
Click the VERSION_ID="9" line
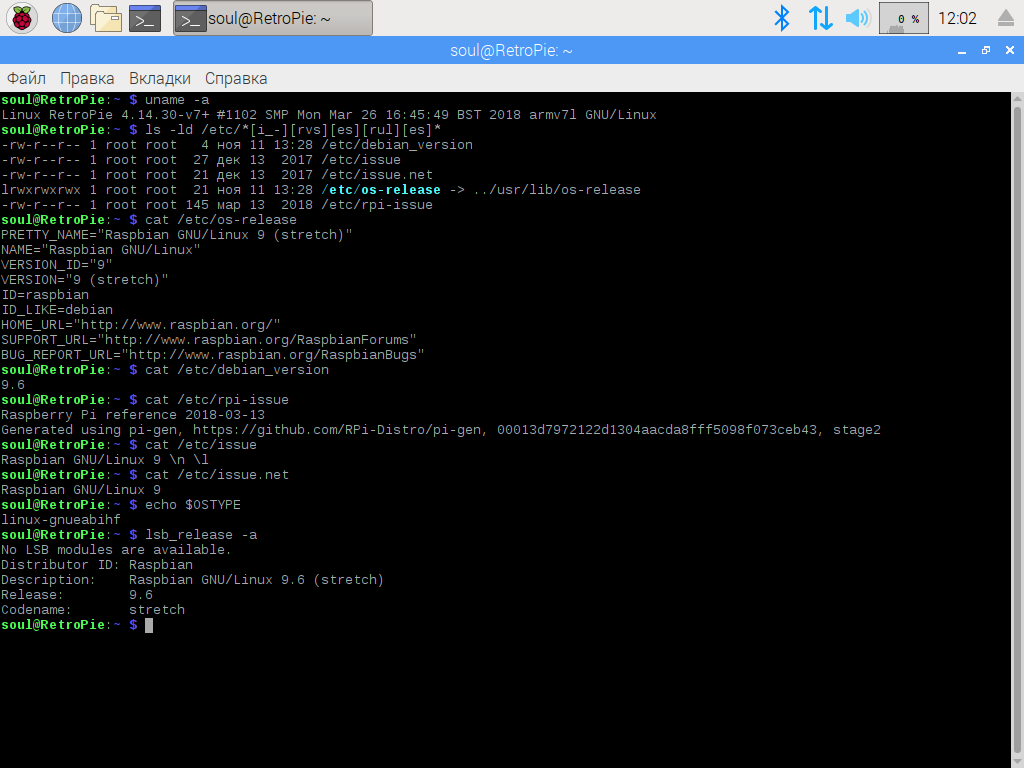click(57, 265)
